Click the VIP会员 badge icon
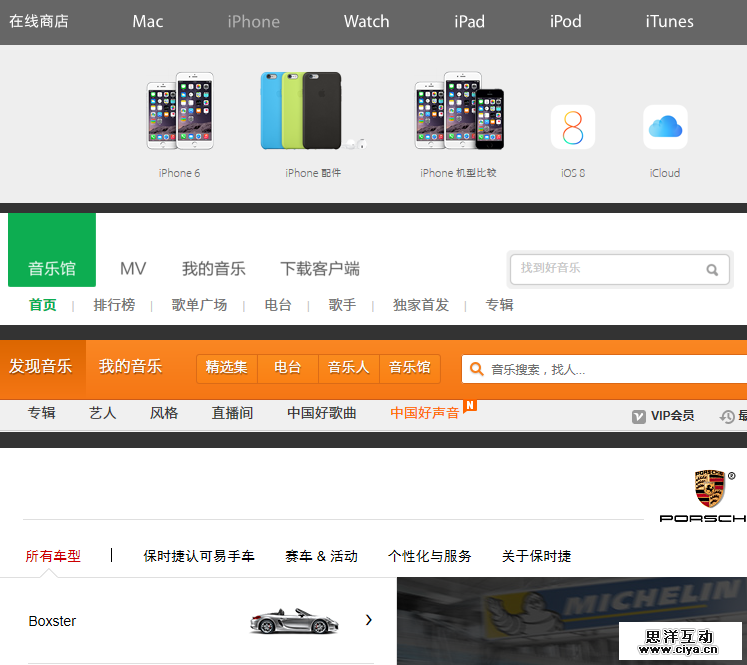The height and width of the screenshot is (665, 747). coord(639,416)
